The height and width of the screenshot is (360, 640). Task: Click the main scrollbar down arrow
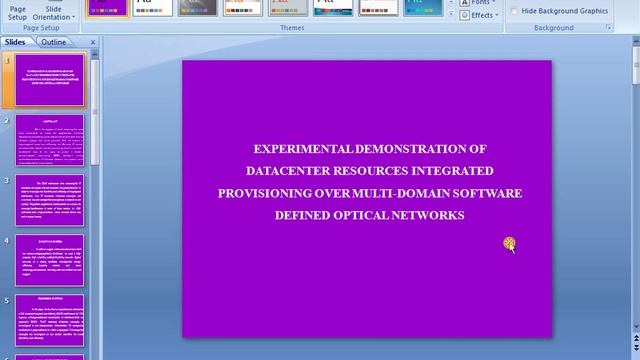click(x=636, y=327)
